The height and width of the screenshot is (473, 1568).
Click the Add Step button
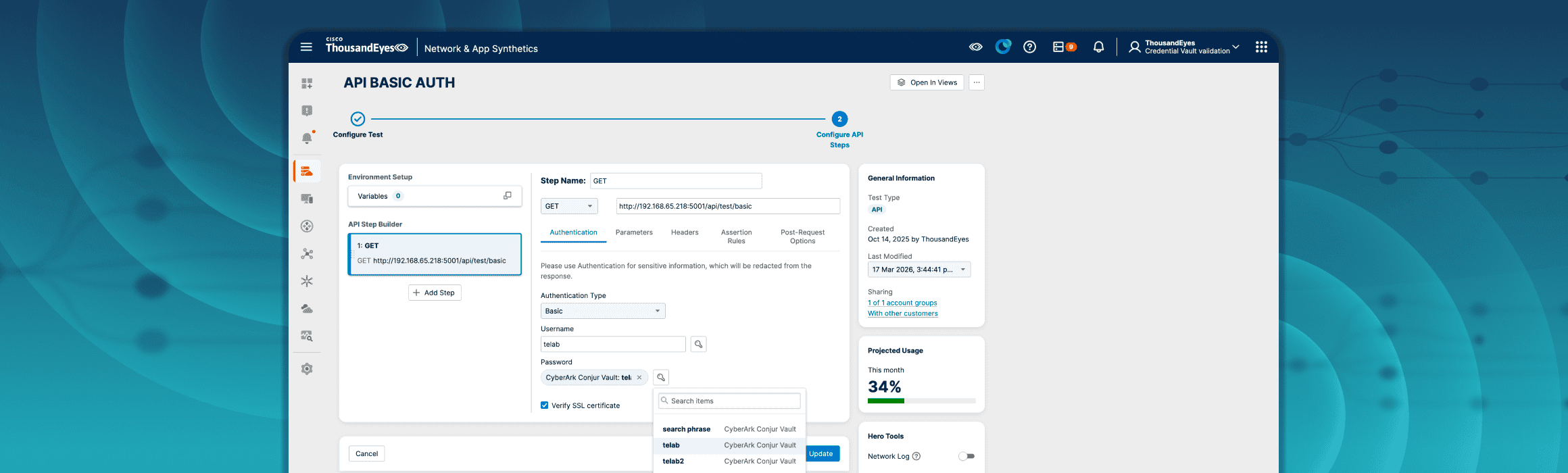[435, 293]
